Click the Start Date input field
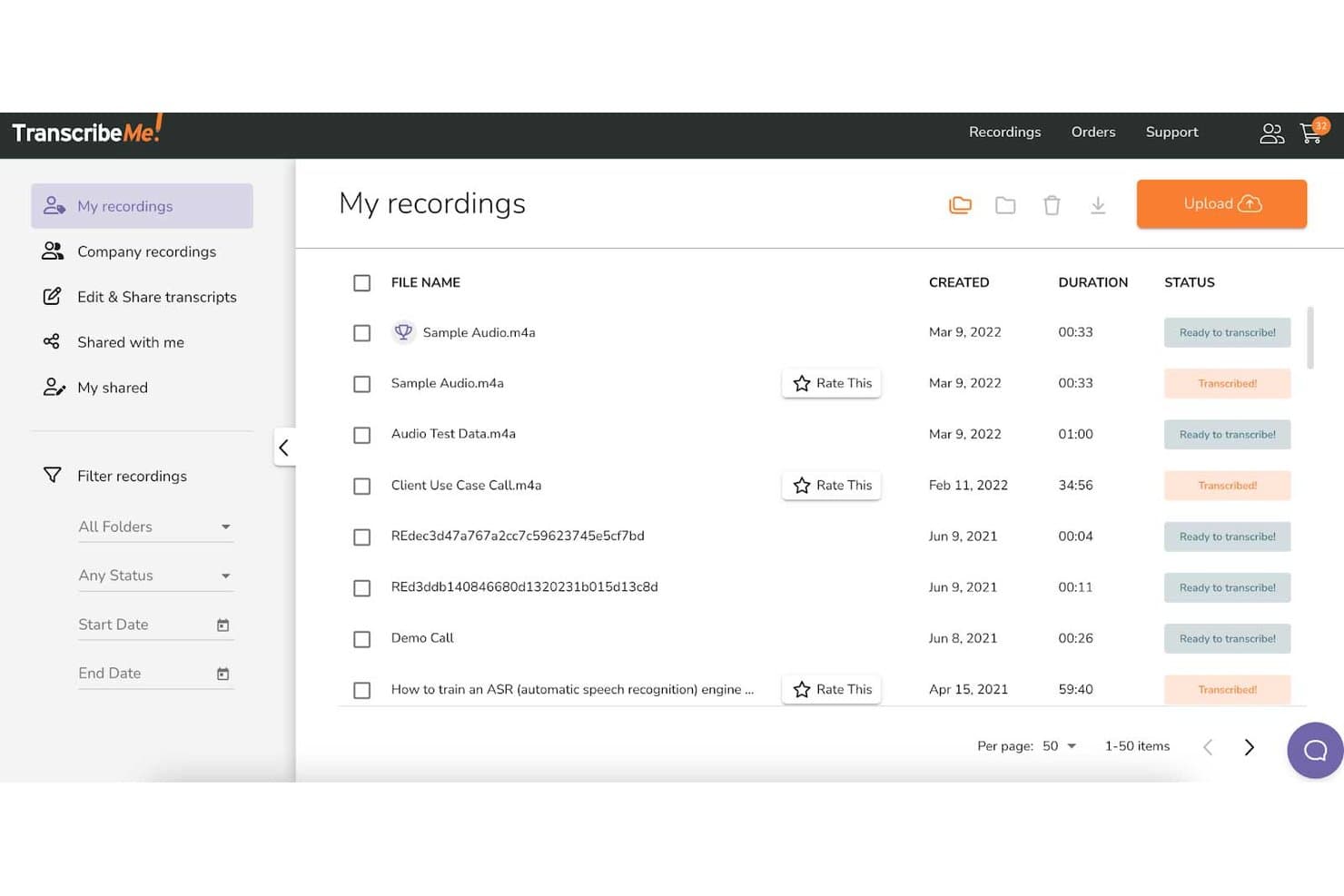Viewport: 1344px width, 896px height. tap(155, 625)
